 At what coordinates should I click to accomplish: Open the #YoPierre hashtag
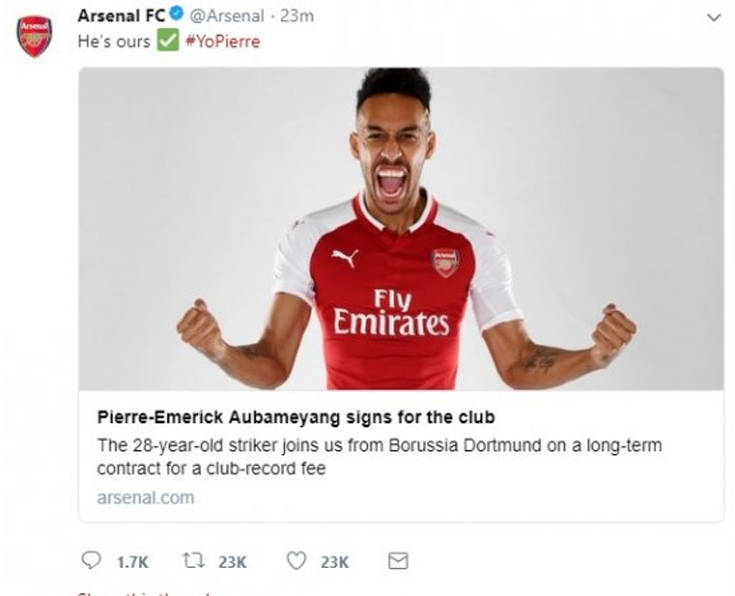(x=222, y=42)
